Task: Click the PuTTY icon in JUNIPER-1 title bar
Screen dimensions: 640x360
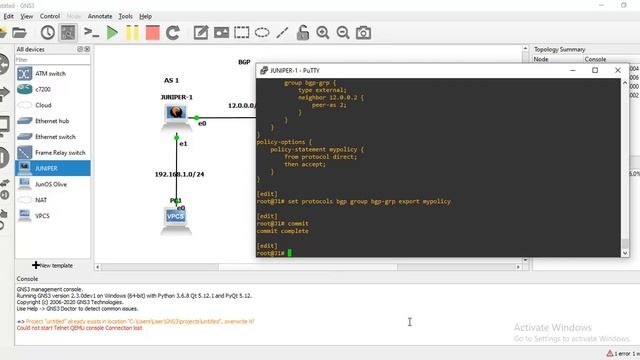Action: pos(264,70)
